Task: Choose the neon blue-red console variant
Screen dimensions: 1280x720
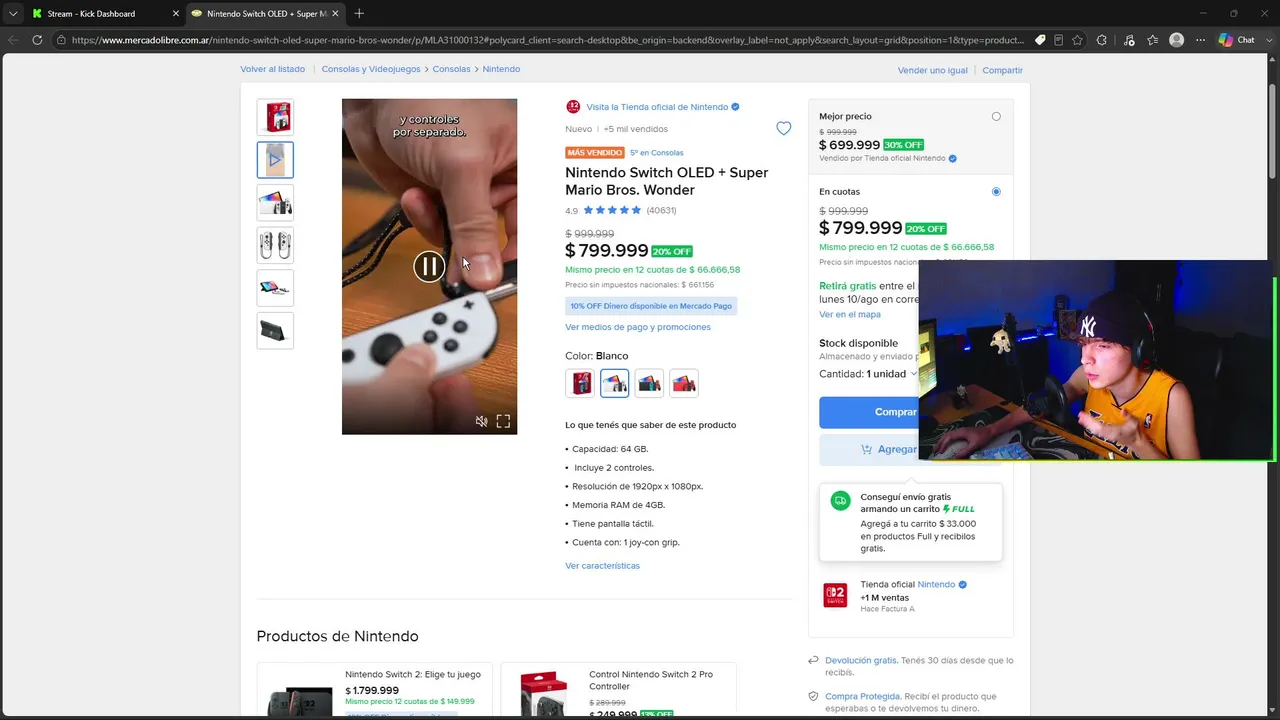Action: click(649, 383)
